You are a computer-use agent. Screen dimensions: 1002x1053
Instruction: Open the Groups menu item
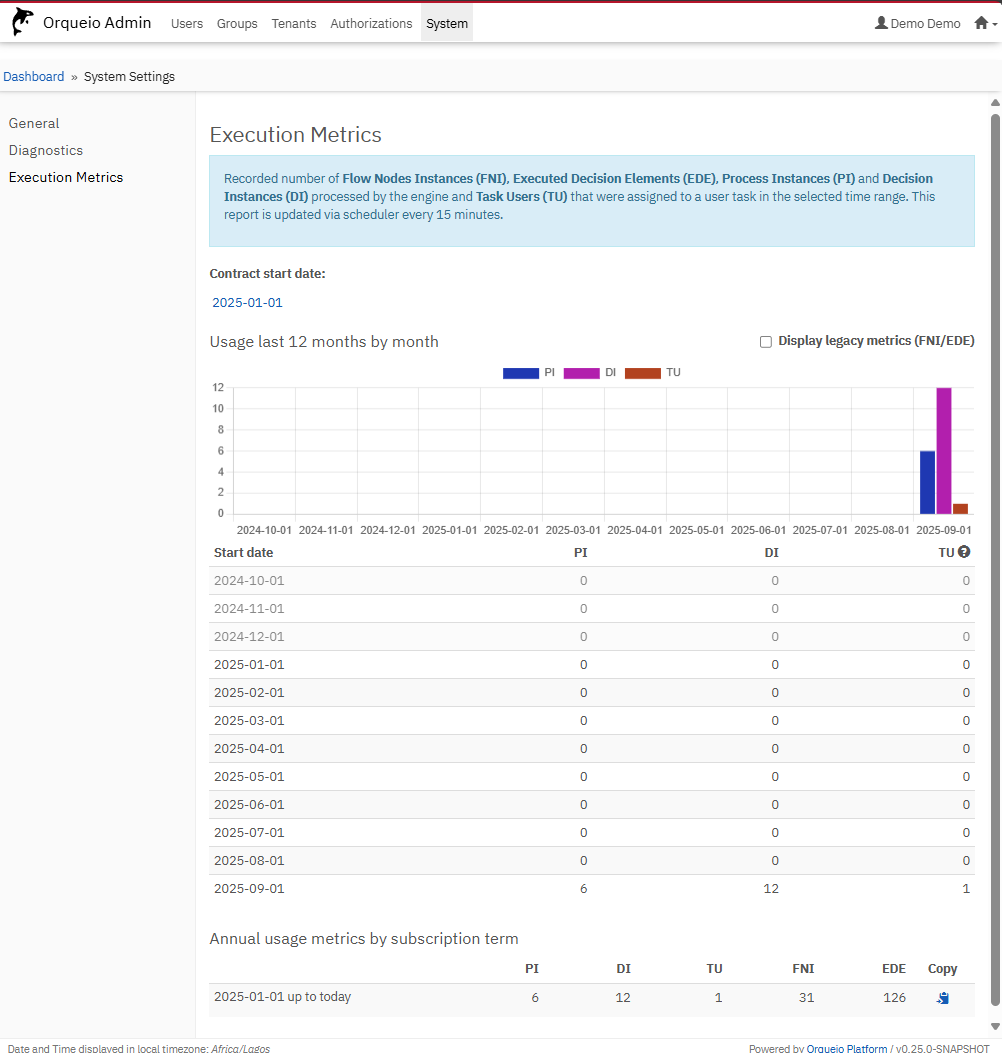tap(237, 23)
